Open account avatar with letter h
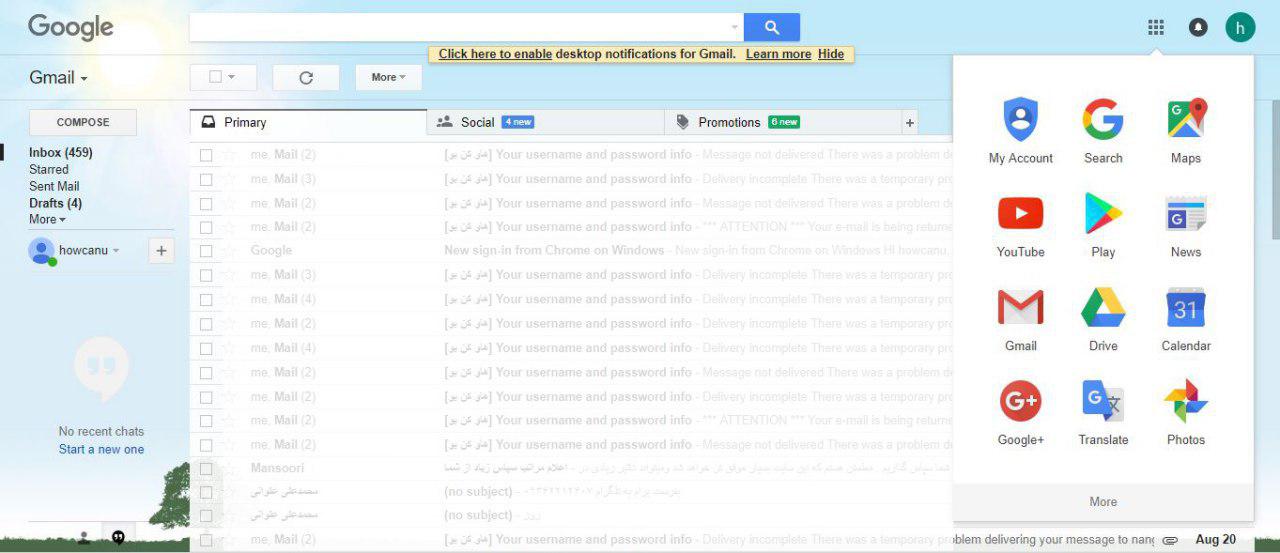 tap(1240, 27)
